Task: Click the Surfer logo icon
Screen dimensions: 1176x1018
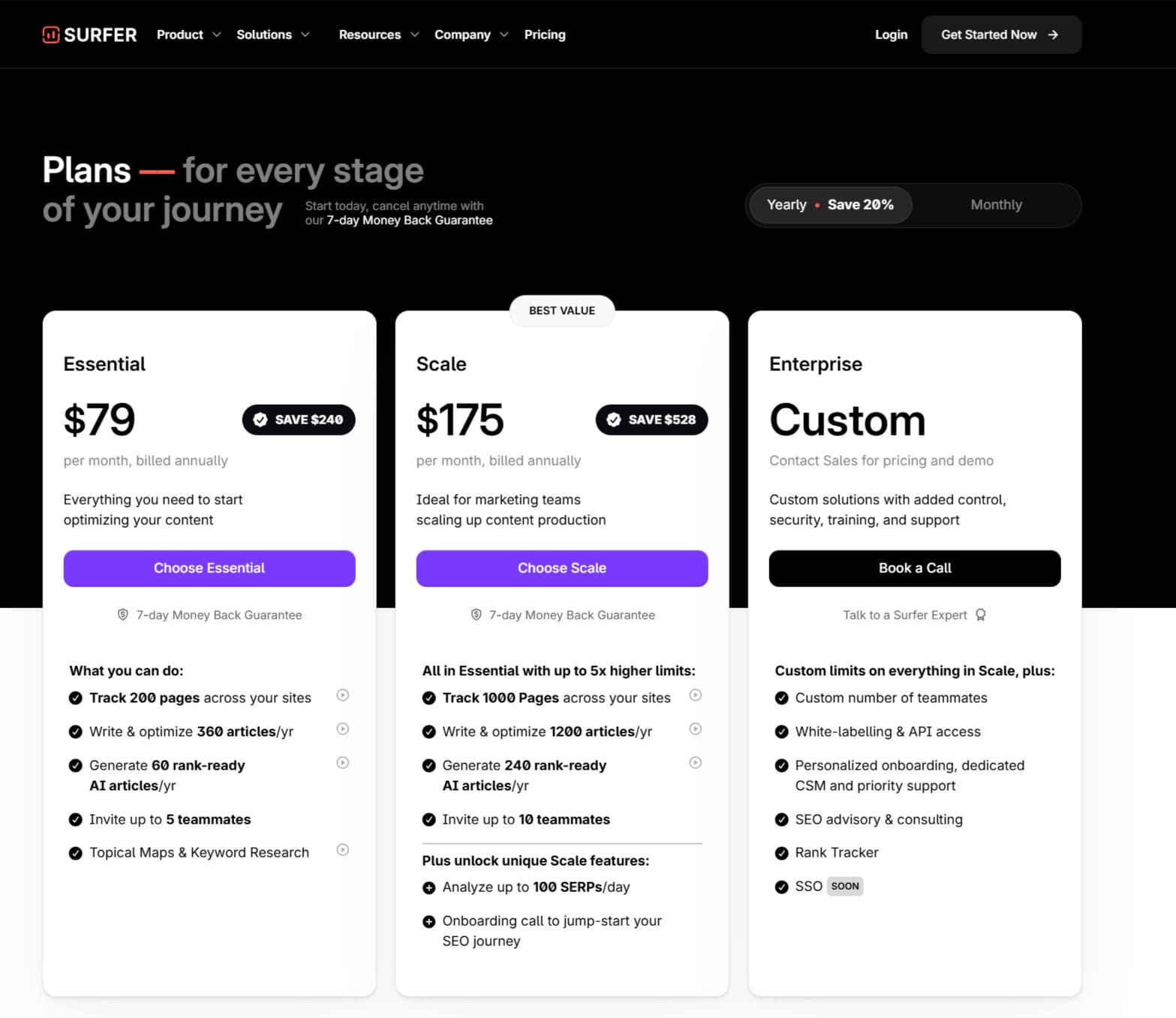Action: tap(51, 35)
